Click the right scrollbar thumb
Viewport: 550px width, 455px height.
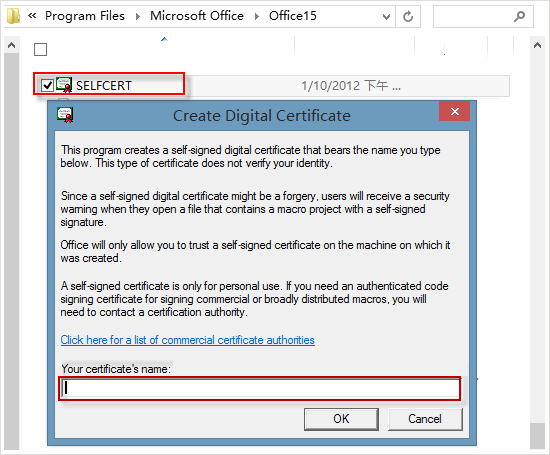click(x=537, y=436)
